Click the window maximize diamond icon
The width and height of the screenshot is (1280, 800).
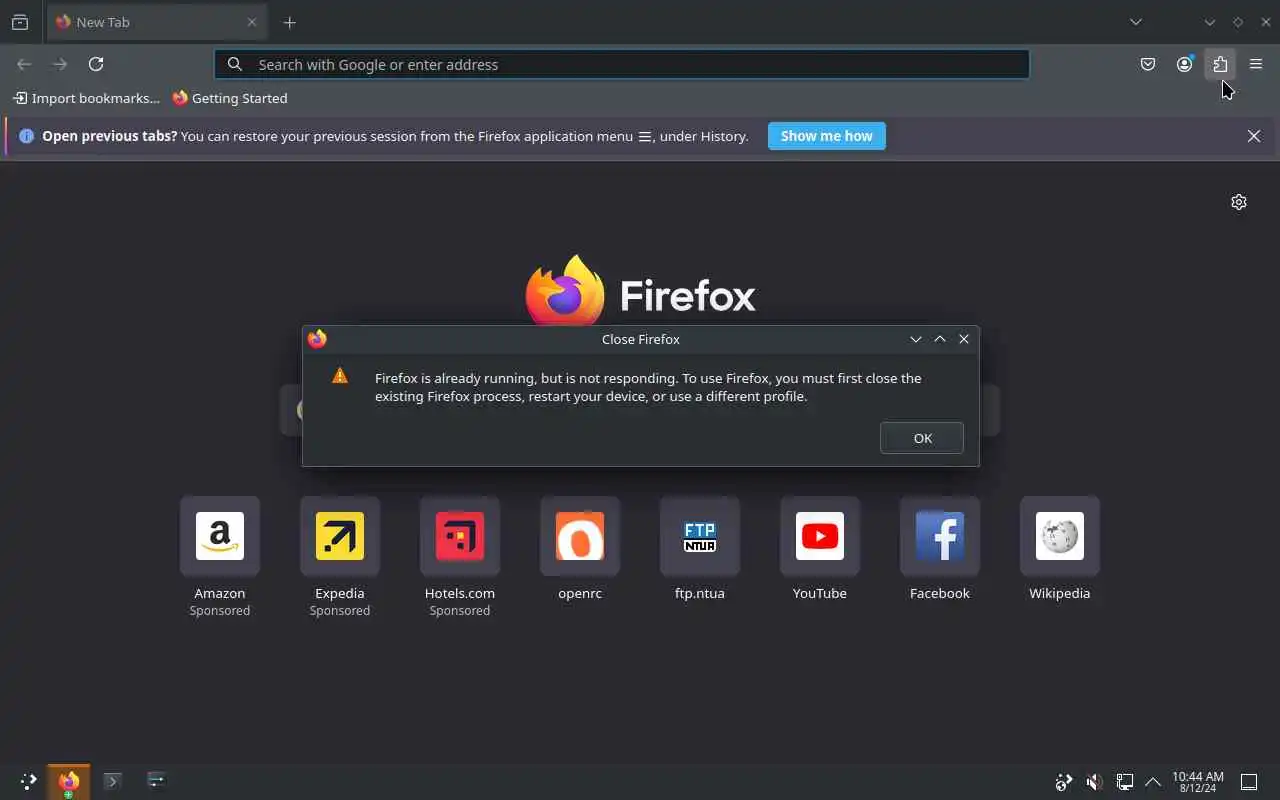point(1238,22)
